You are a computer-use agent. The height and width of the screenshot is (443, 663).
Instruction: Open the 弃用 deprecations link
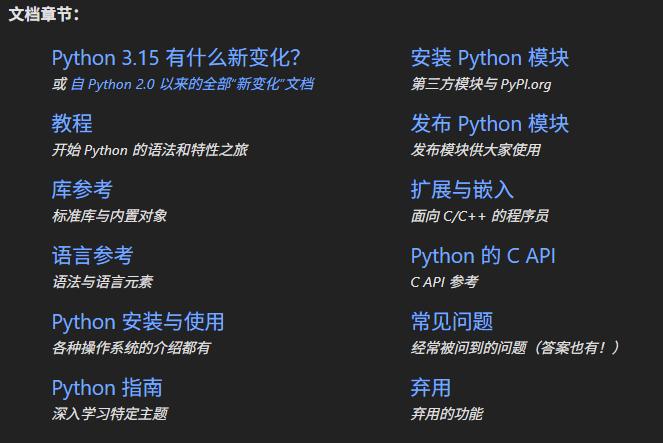[x=431, y=388]
